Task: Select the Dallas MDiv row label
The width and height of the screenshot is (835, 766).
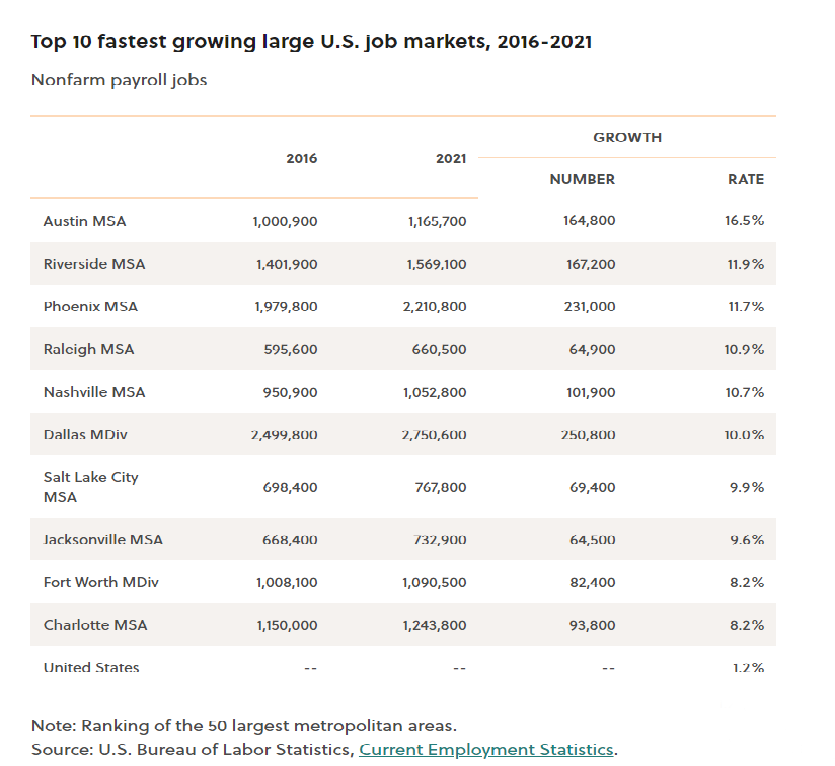Action: point(85,434)
